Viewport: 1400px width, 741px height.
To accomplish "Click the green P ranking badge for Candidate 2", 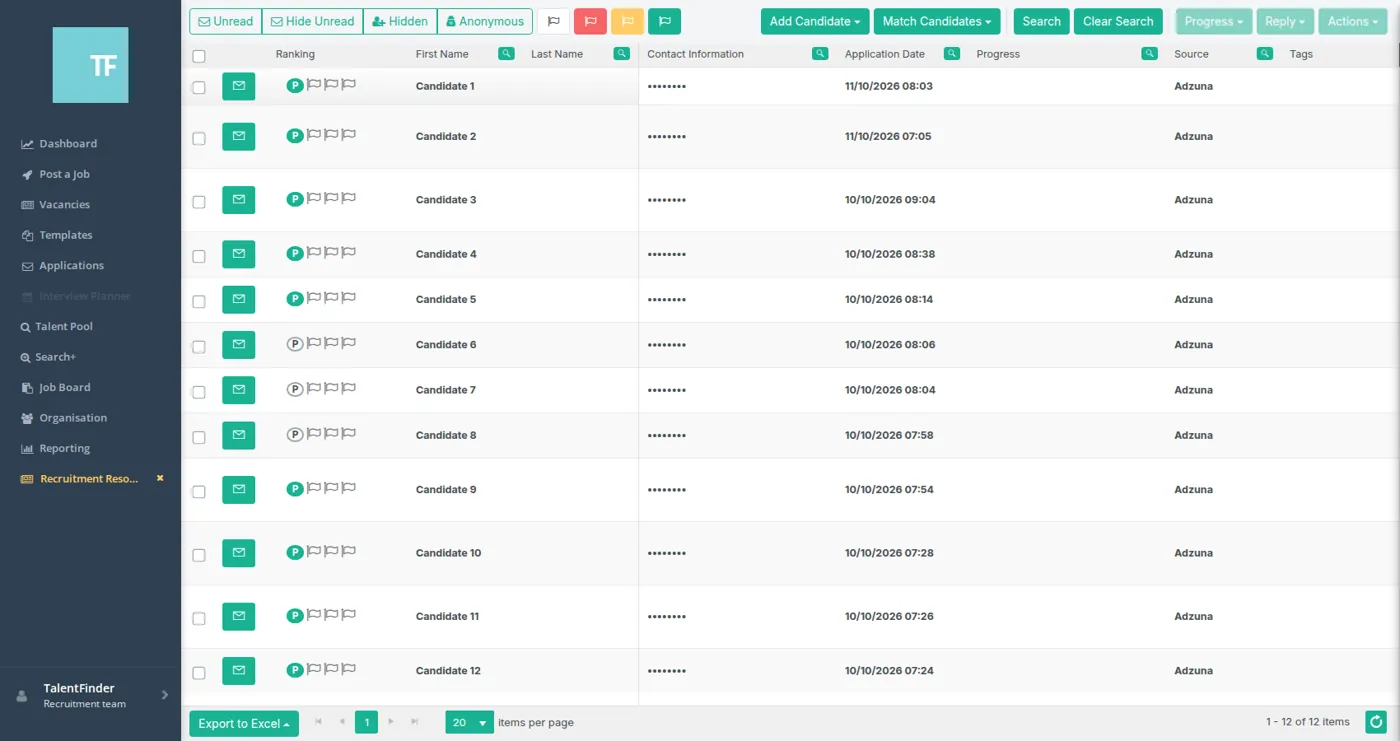I will coord(295,136).
